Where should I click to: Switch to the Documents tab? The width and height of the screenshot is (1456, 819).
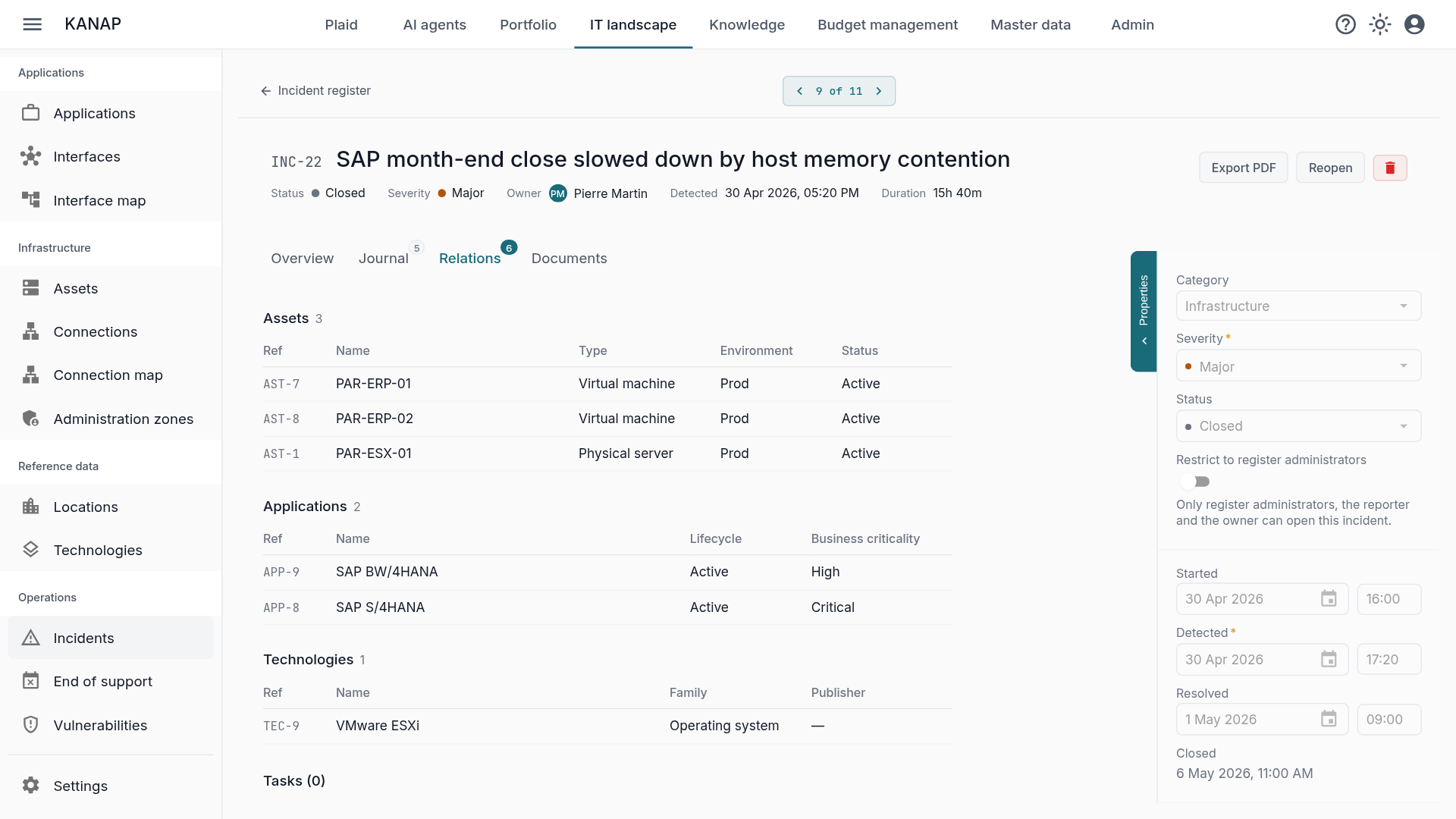coord(570,259)
